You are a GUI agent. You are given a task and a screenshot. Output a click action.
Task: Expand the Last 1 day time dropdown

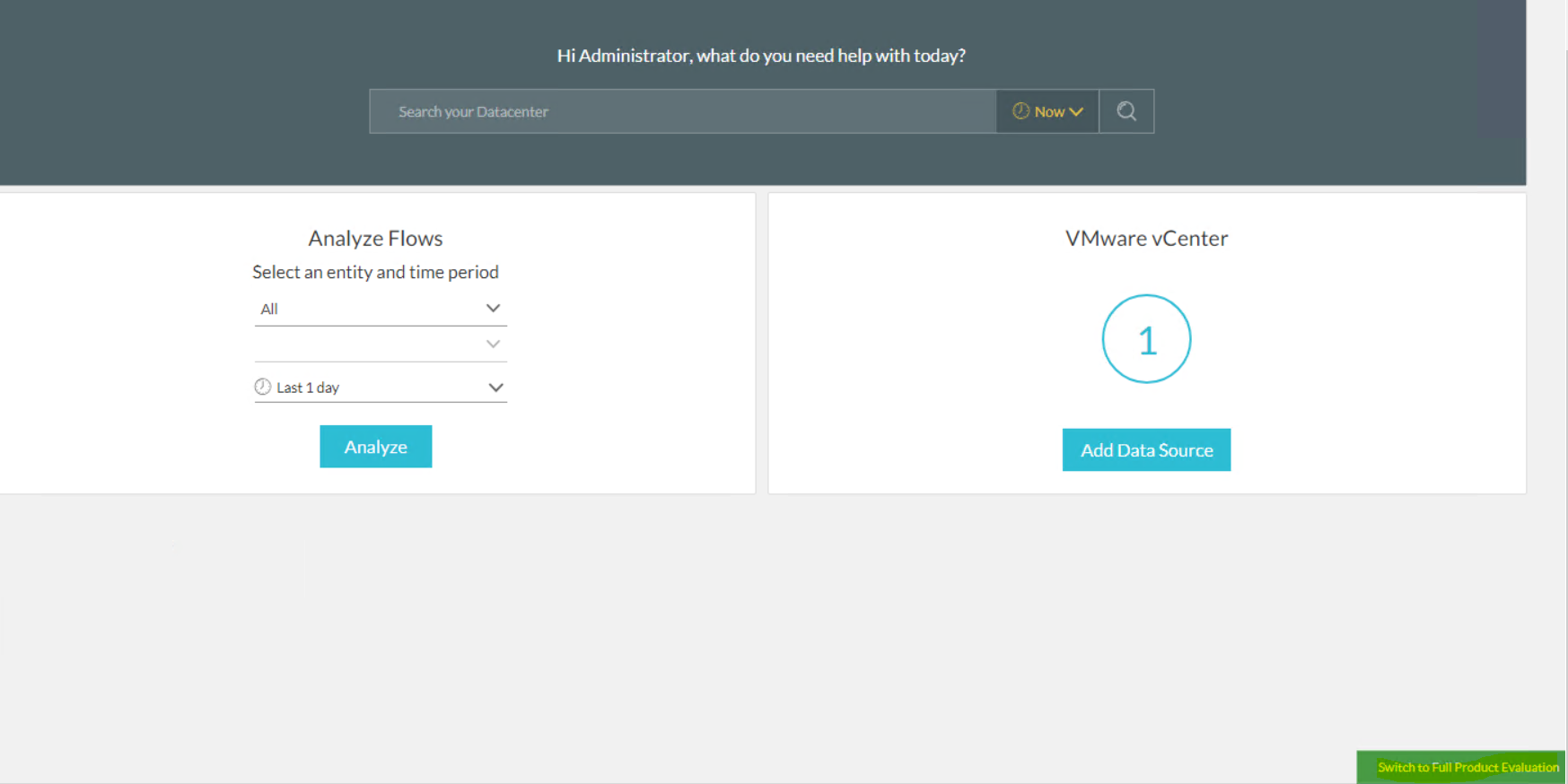(x=381, y=388)
